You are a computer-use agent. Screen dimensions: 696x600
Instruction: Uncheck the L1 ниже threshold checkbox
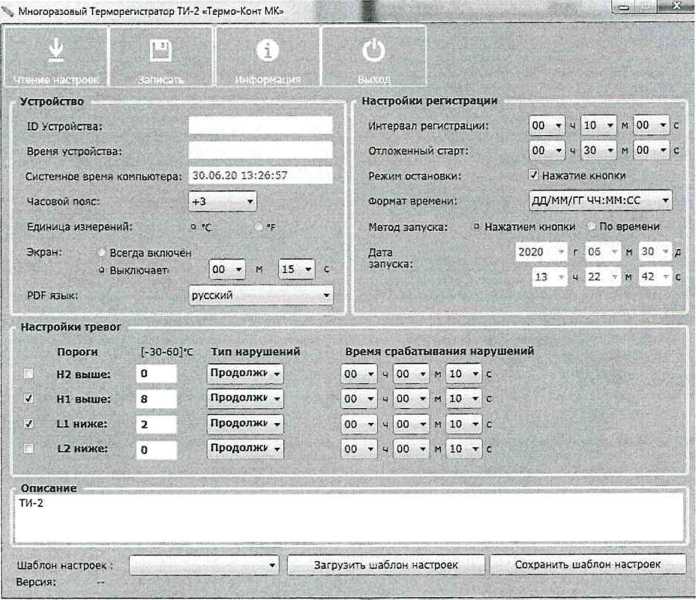click(28, 423)
